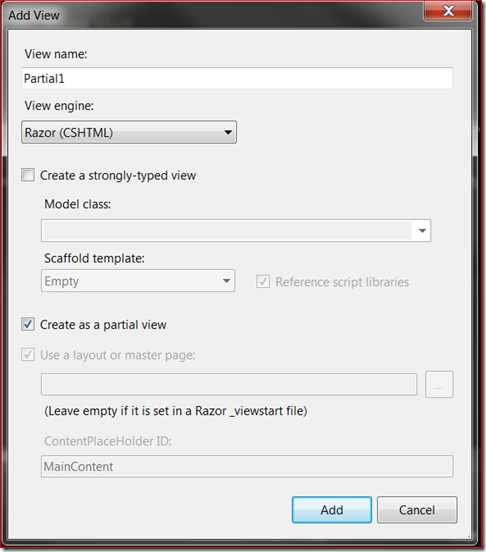The image size is (486, 552).
Task: Open the View engine Razor dropdown
Action: 129,132
